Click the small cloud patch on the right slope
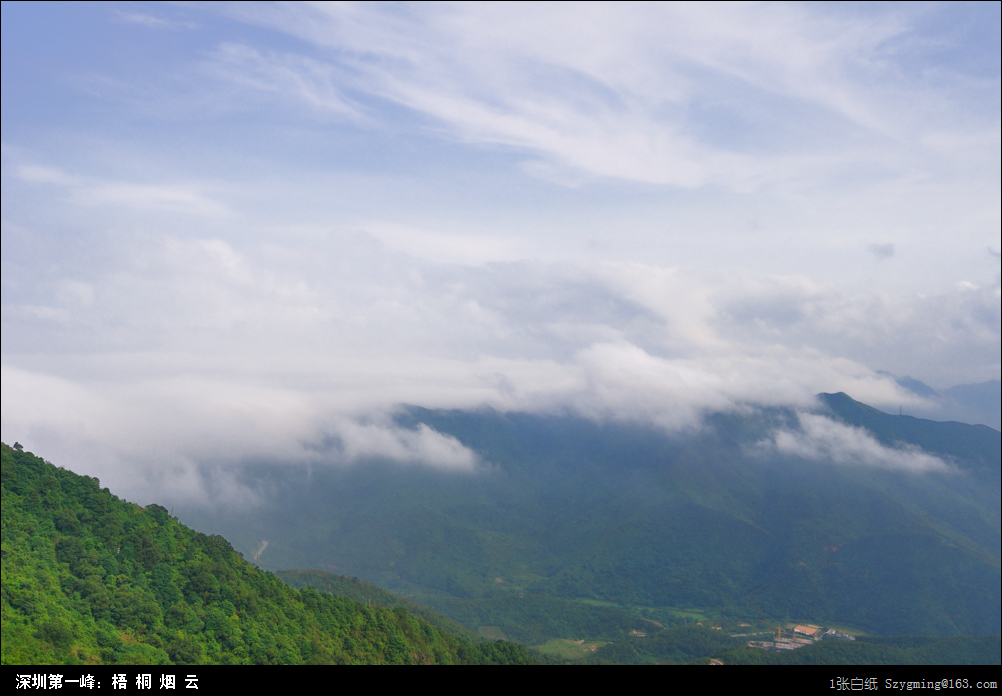This screenshot has height=696, width=1002. 850,443
